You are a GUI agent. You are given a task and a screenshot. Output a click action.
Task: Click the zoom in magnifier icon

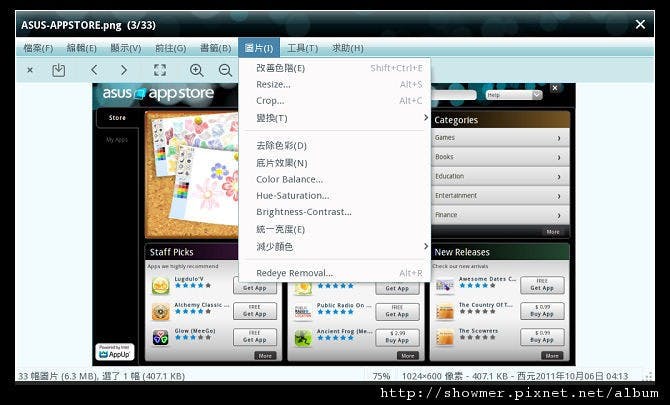[197, 70]
